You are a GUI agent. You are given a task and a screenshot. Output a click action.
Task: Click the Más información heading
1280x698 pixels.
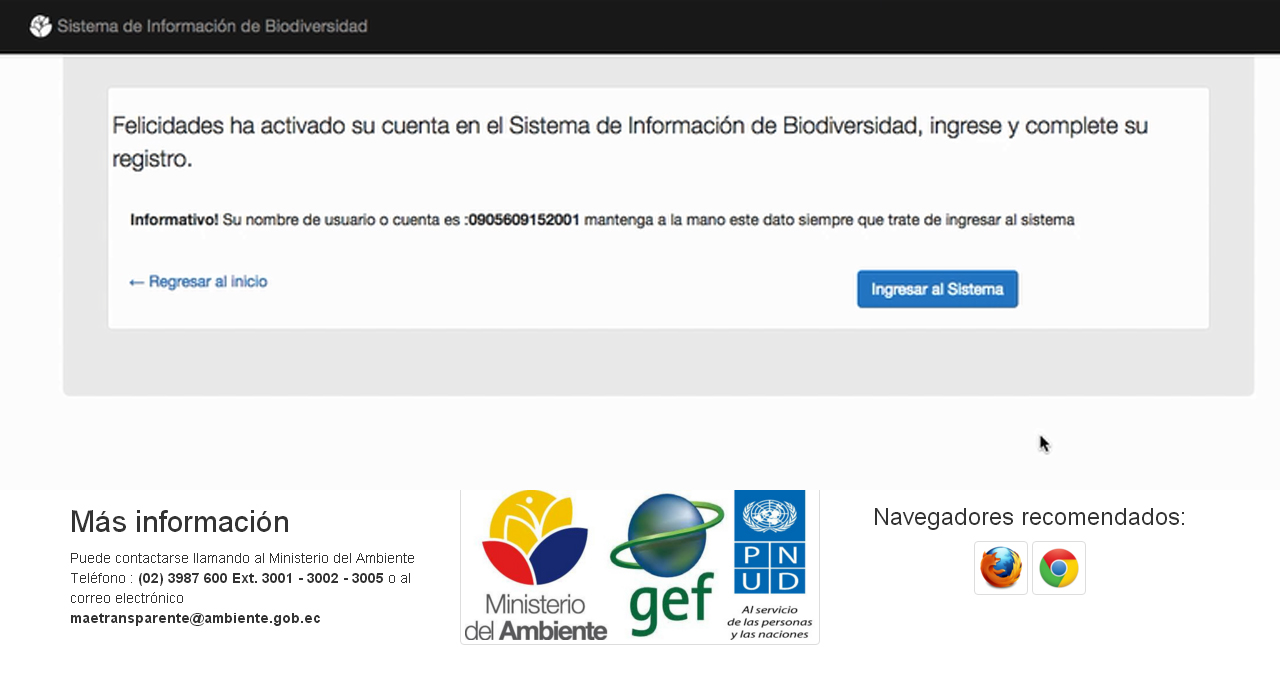point(180,522)
